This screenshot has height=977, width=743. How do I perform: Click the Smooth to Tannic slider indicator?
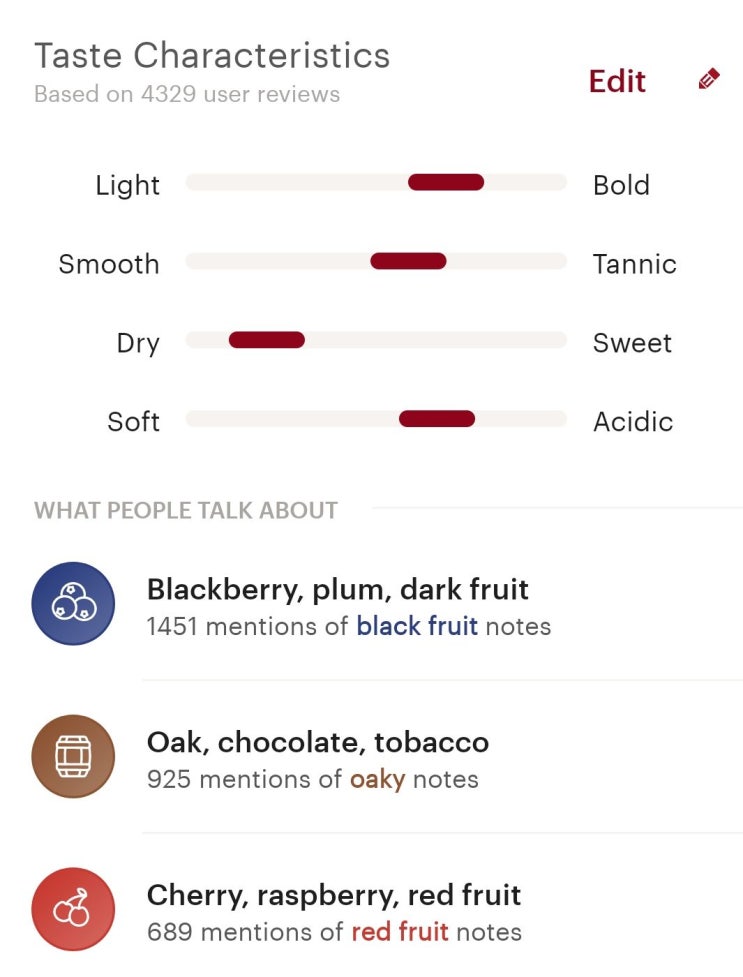point(408,261)
